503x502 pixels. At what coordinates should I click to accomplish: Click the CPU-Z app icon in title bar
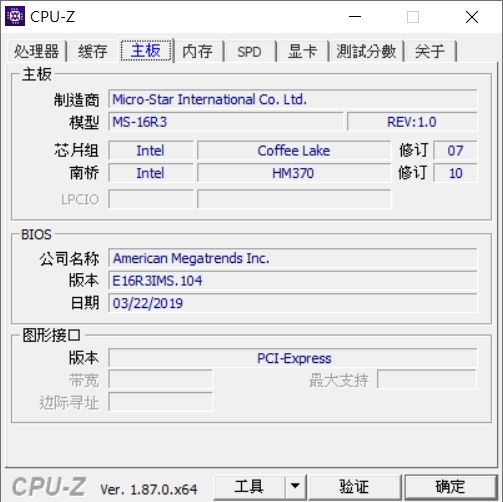(15, 16)
